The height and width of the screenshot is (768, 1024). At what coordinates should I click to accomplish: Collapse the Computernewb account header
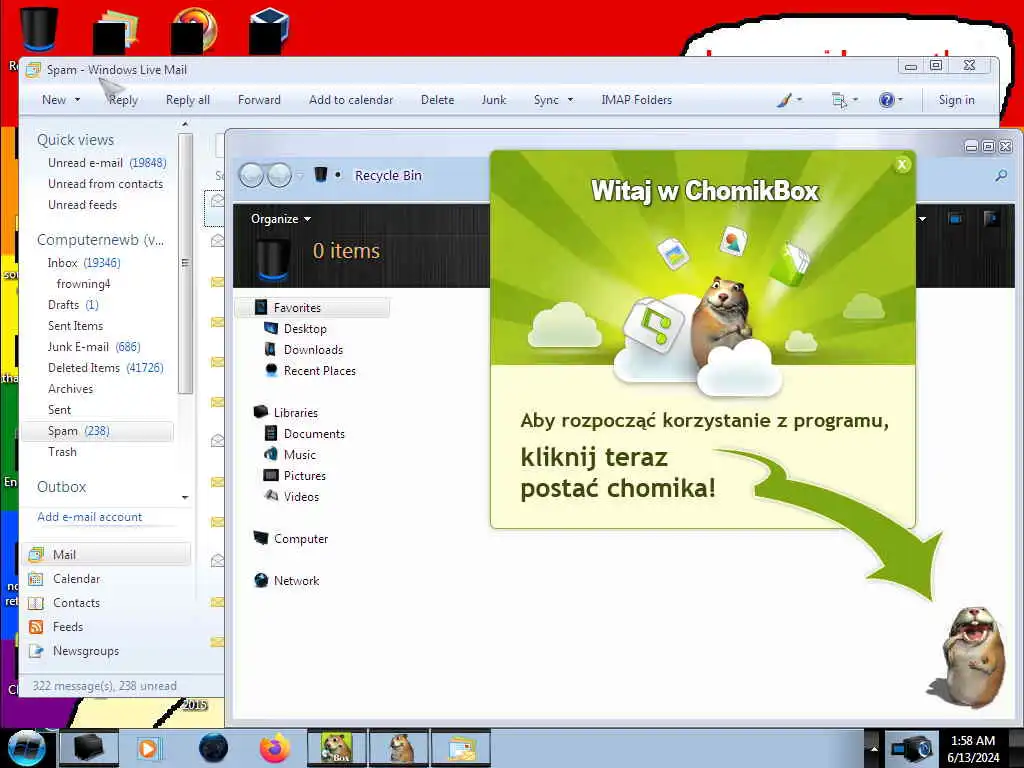101,240
